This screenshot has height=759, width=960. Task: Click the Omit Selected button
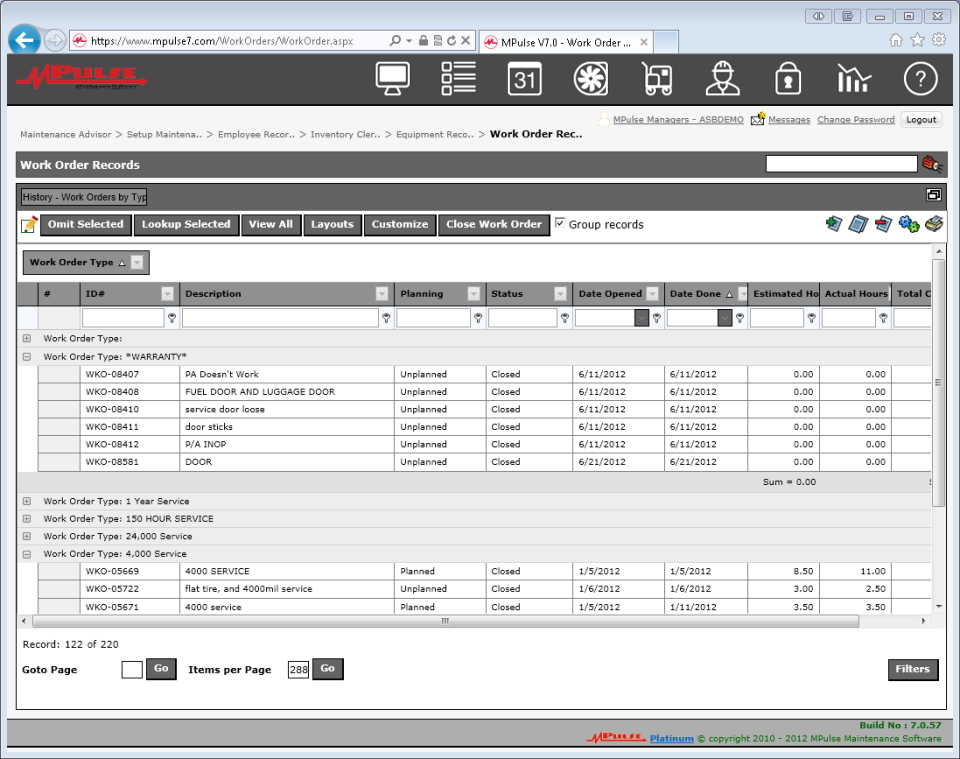click(x=86, y=225)
